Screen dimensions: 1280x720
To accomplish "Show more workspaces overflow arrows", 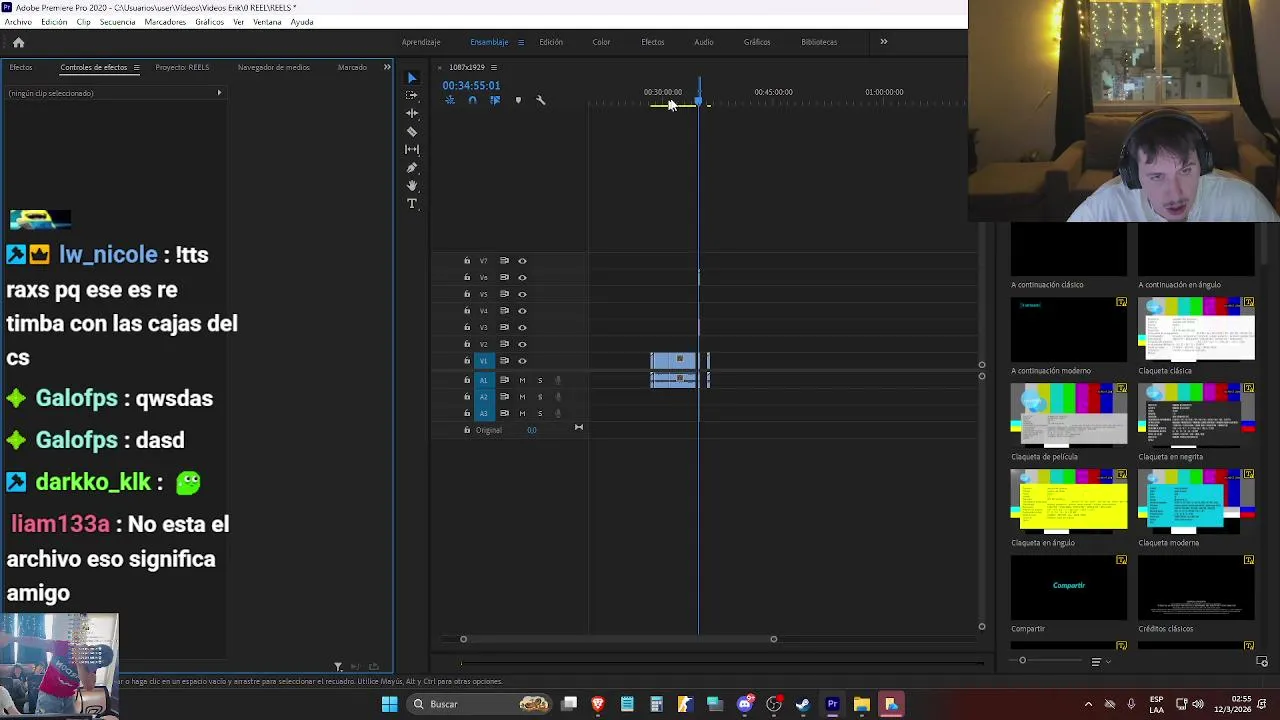I will 883,42.
